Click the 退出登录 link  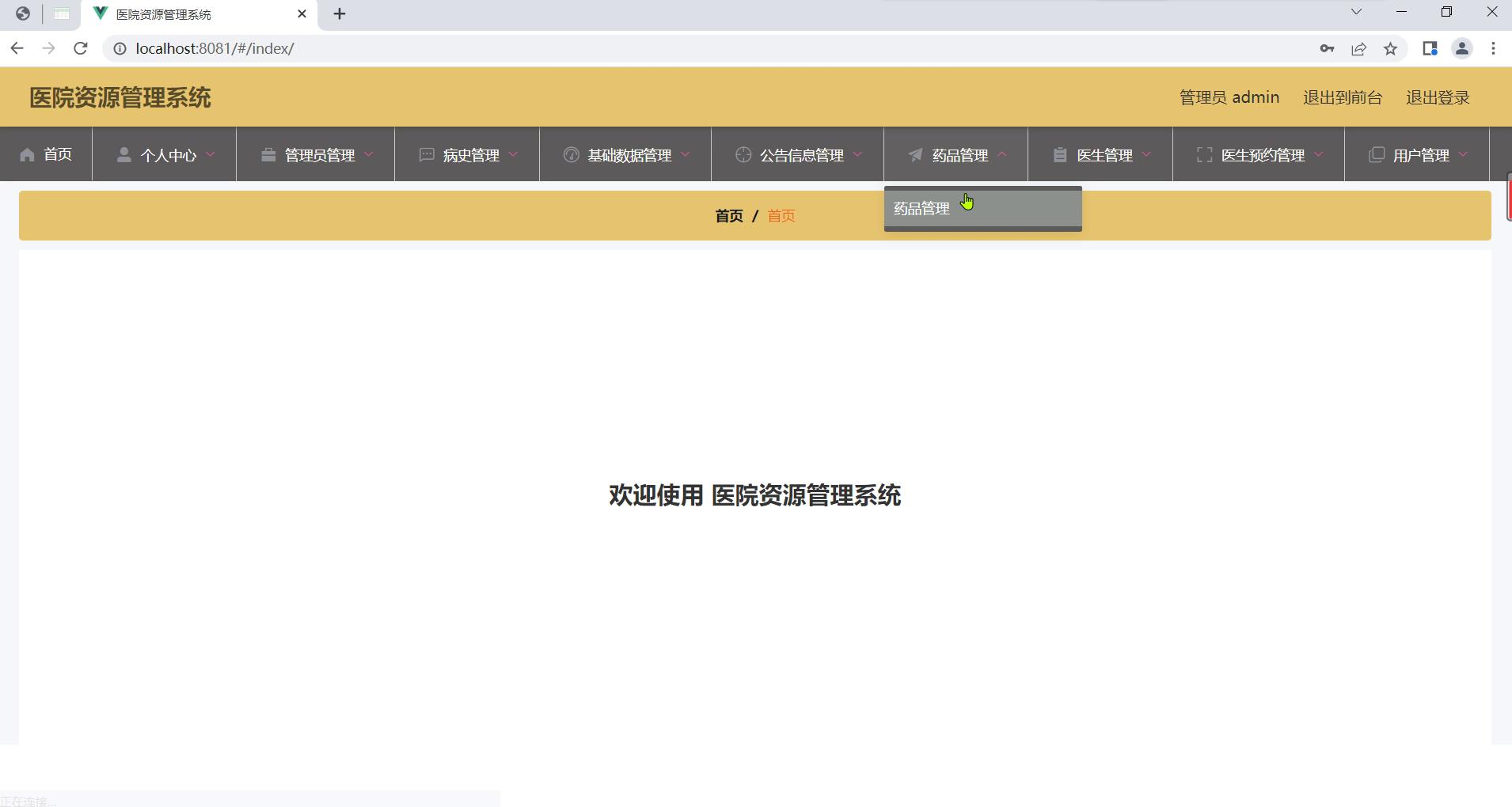[x=1437, y=97]
